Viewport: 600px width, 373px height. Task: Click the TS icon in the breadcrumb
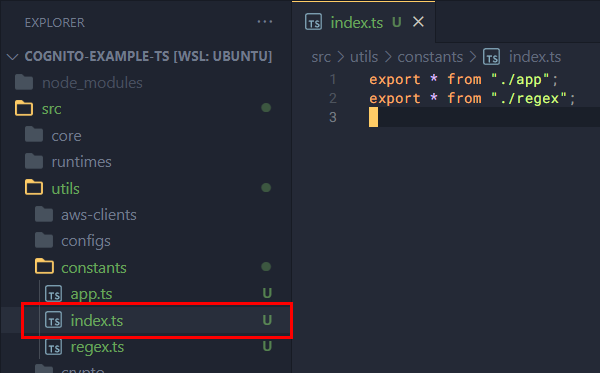coord(492,57)
